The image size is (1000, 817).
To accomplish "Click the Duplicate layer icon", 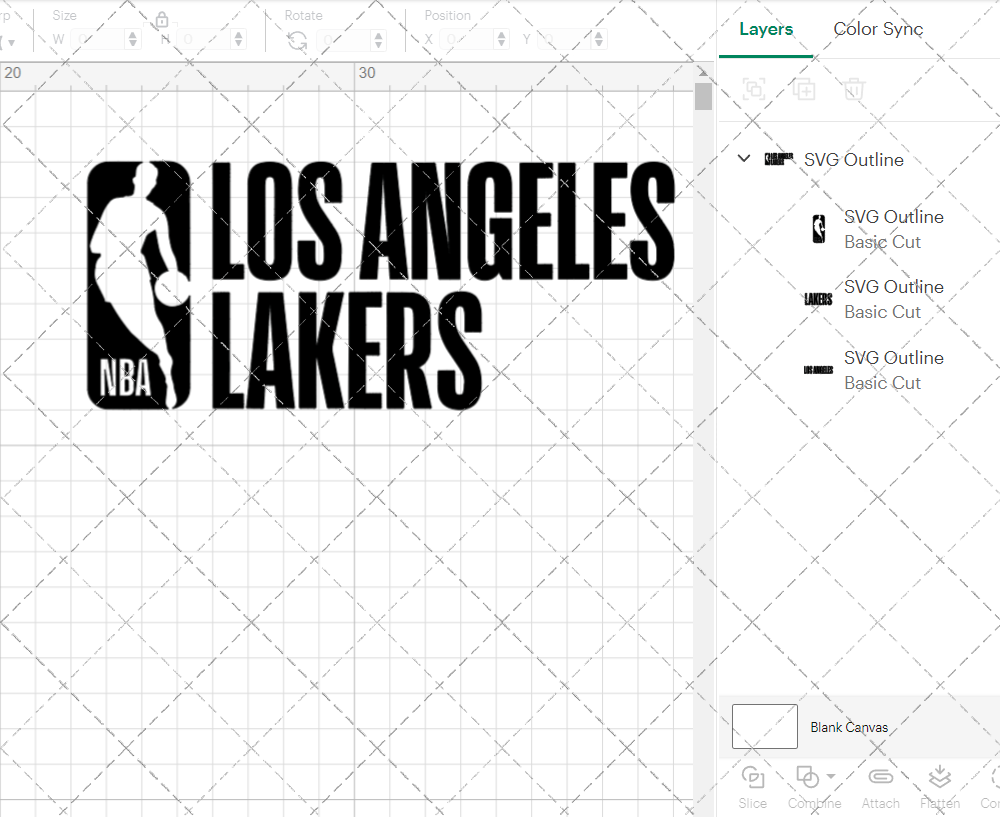I will tap(803, 89).
